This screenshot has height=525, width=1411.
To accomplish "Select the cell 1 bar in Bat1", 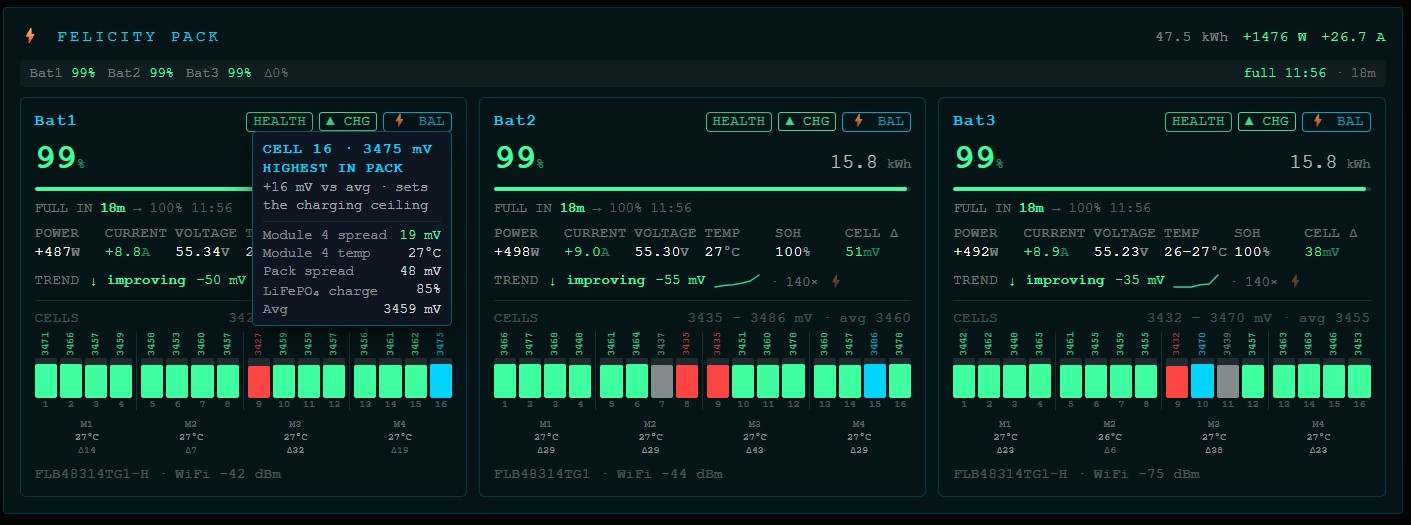I will [46, 381].
